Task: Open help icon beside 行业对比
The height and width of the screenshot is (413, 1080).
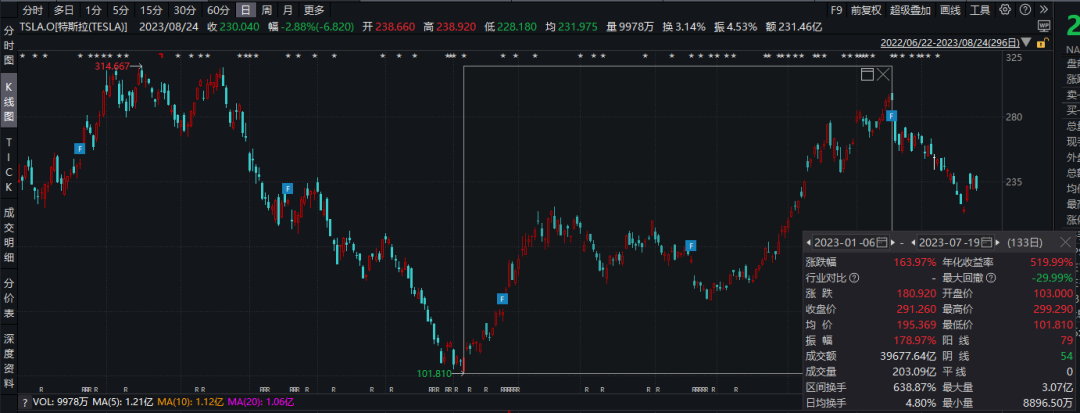Action: pyautogui.click(x=854, y=277)
